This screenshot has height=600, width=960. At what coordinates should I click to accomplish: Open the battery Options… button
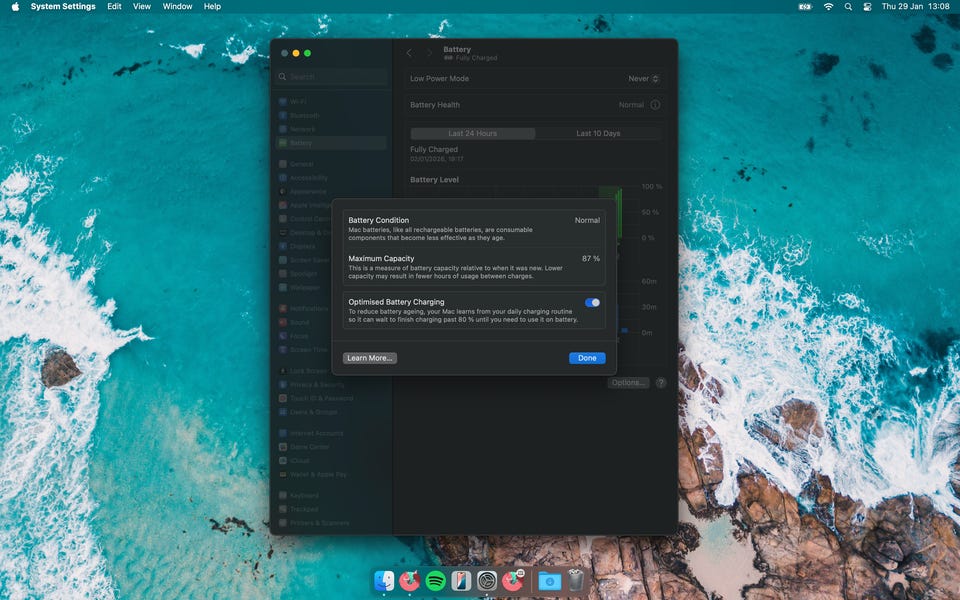click(x=628, y=383)
